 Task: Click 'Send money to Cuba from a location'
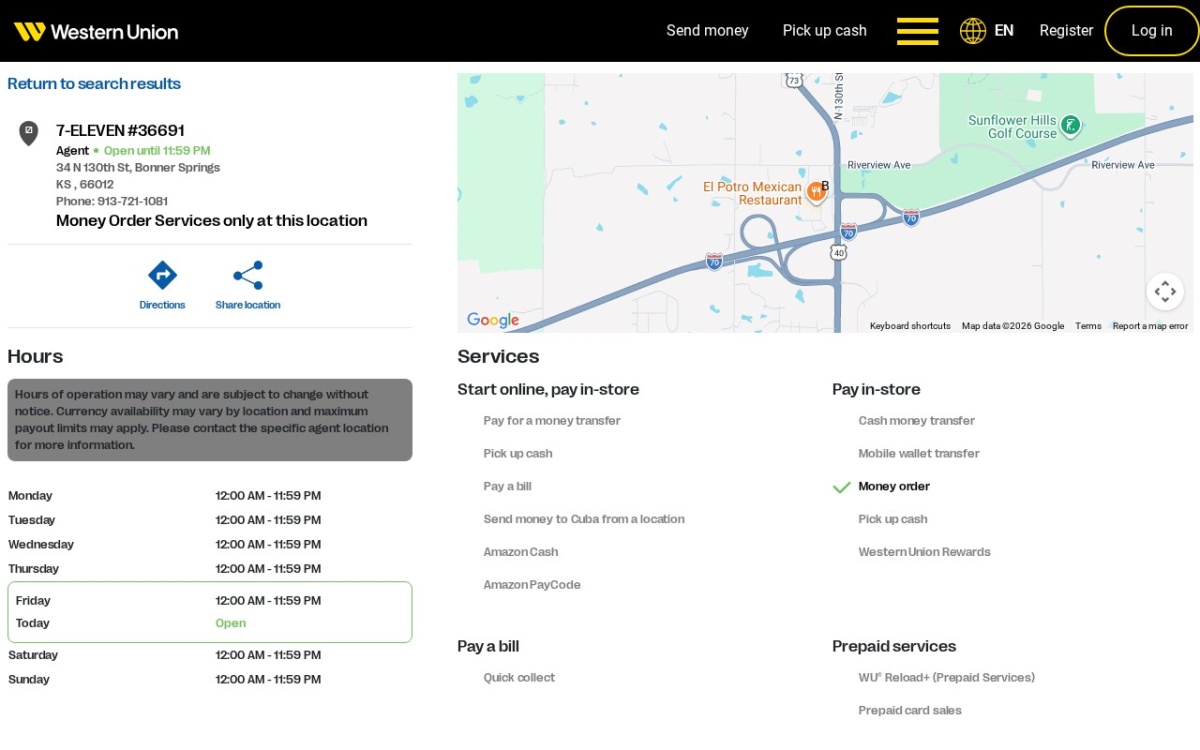pyautogui.click(x=584, y=520)
